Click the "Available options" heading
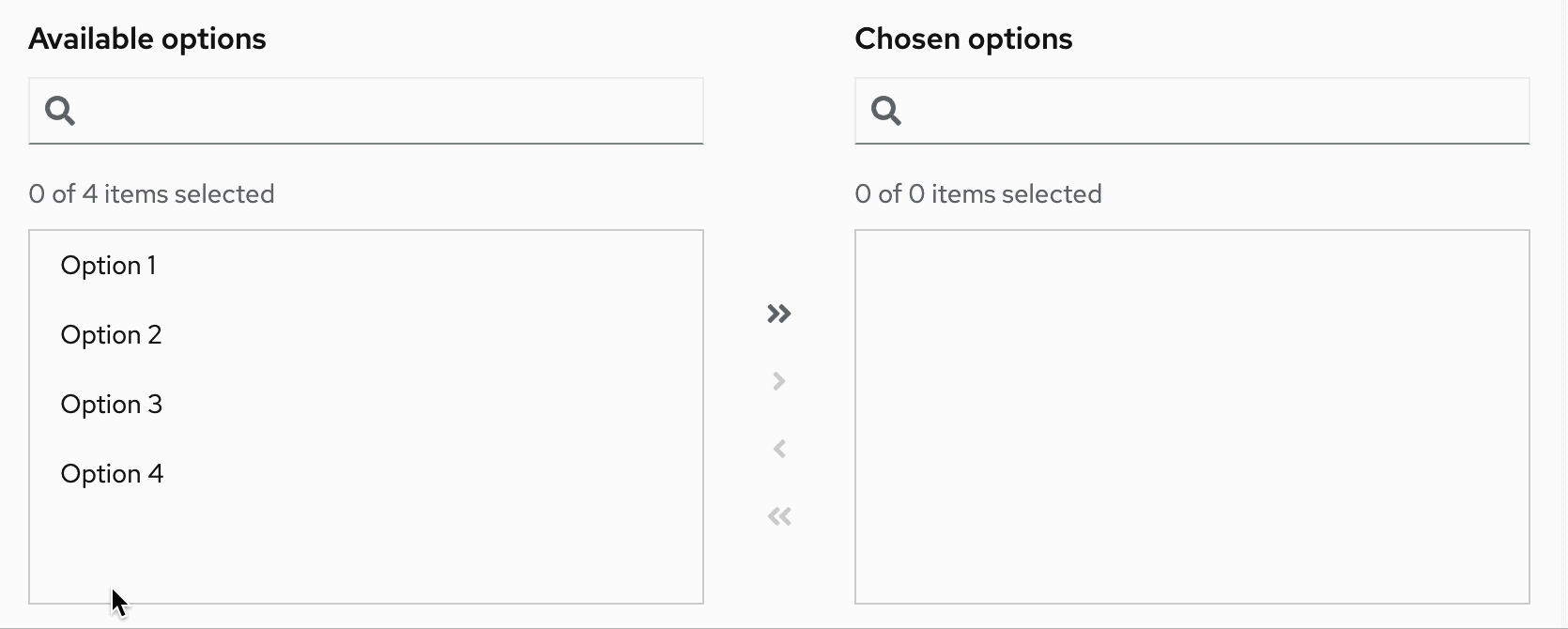The image size is (1568, 629). tap(147, 38)
